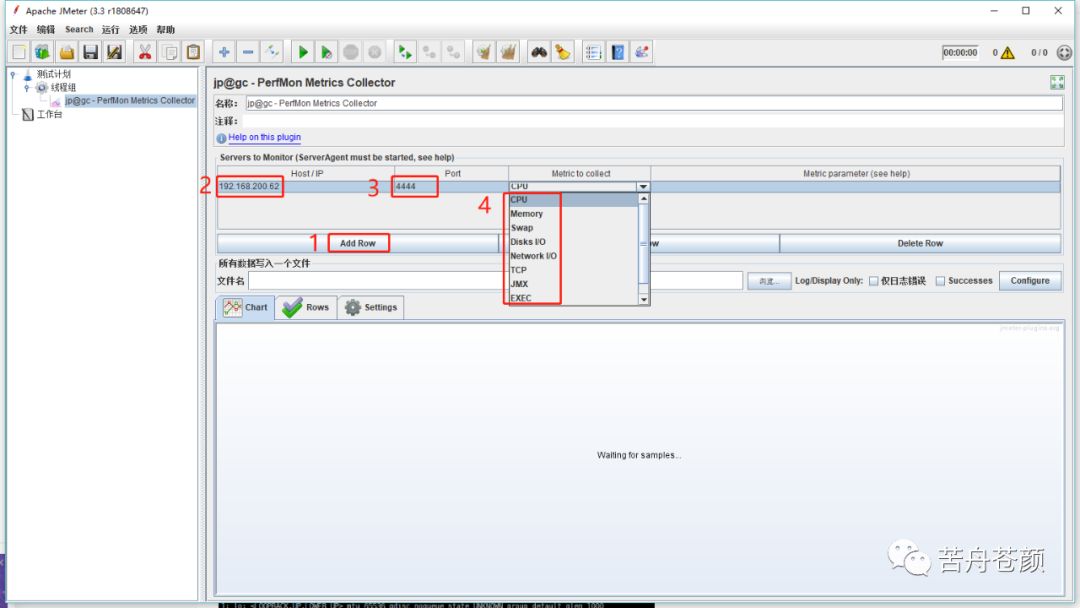Select the 工作台 tree item
Viewport: 1080px width, 608px height.
point(49,114)
